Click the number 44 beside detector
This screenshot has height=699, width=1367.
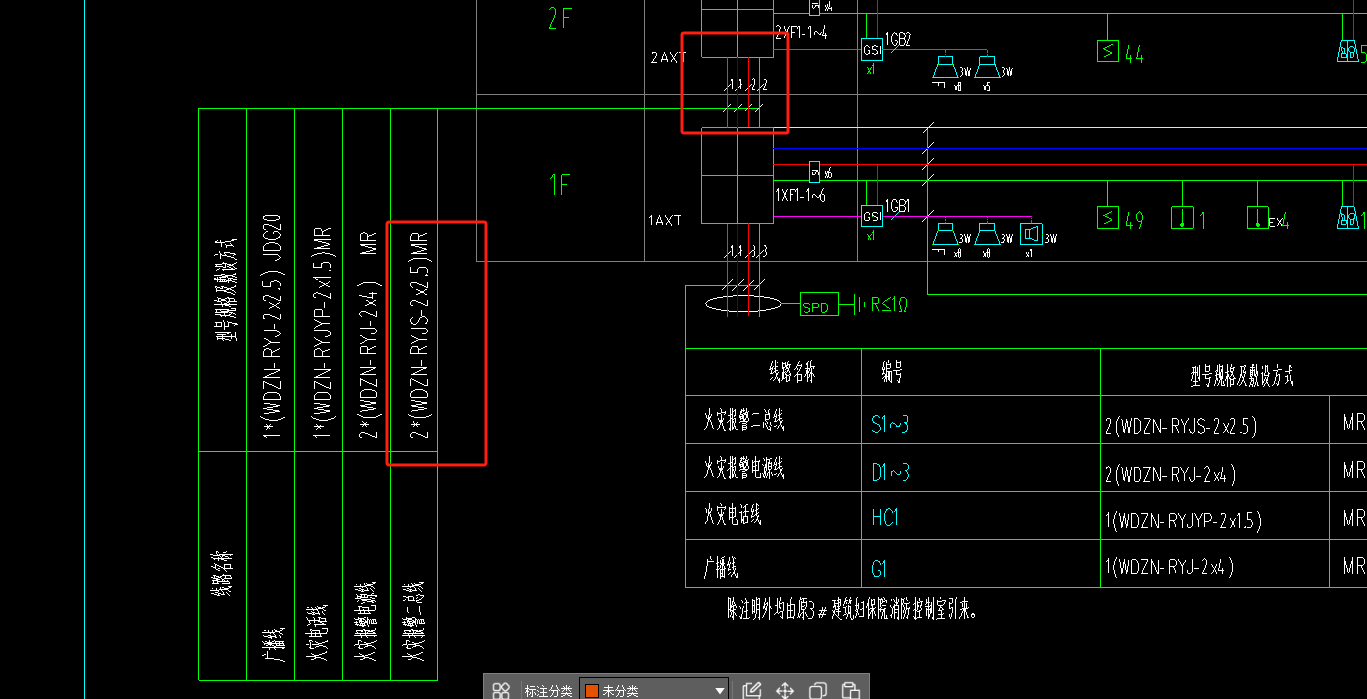pyautogui.click(x=1134, y=54)
